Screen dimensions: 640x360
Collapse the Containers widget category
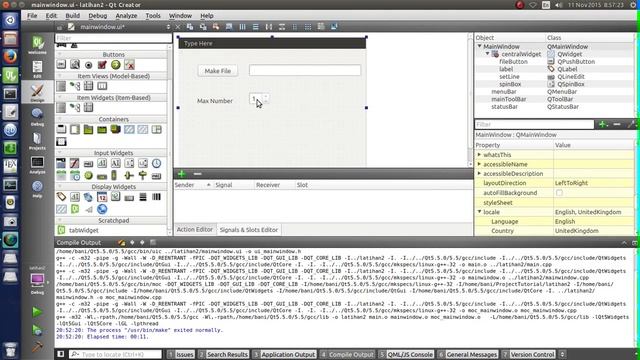pyautogui.click(x=60, y=119)
